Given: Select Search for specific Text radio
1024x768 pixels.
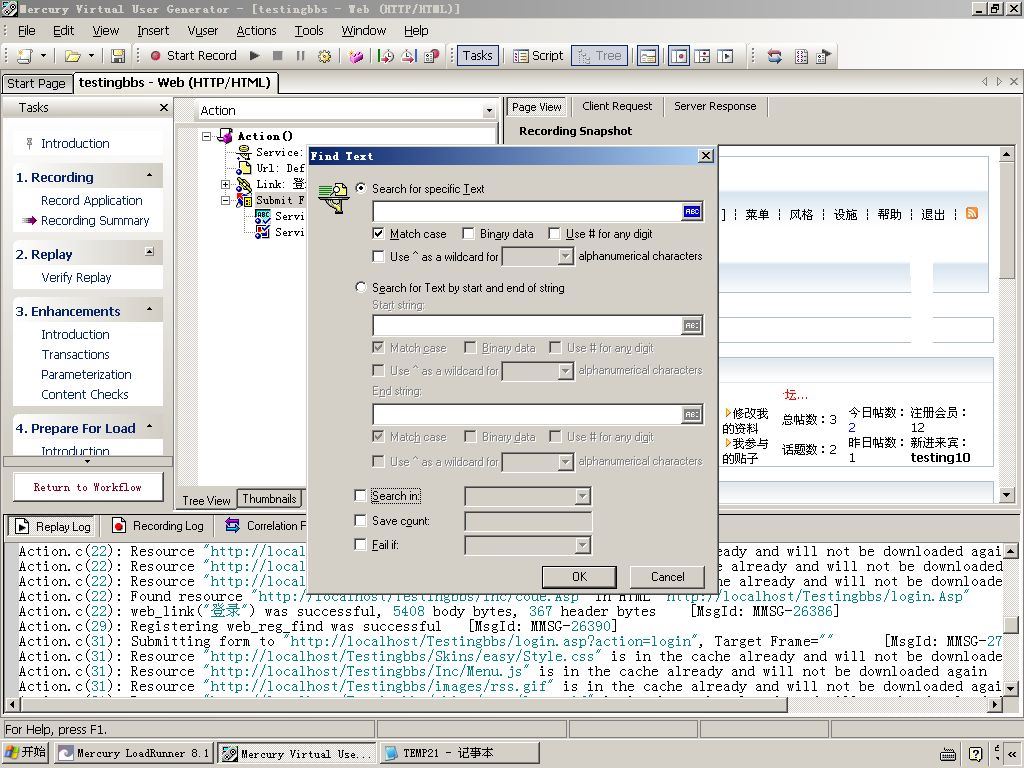Looking at the screenshot, I should (x=360, y=188).
